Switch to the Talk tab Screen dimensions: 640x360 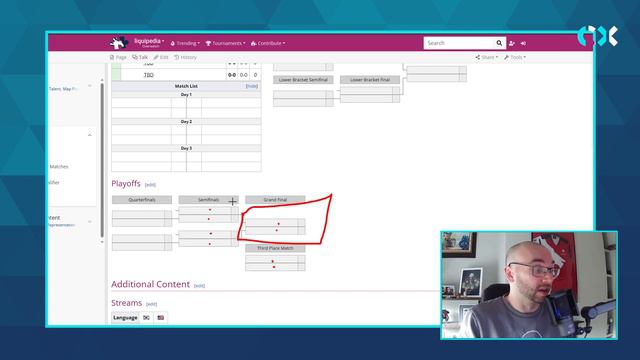point(140,57)
